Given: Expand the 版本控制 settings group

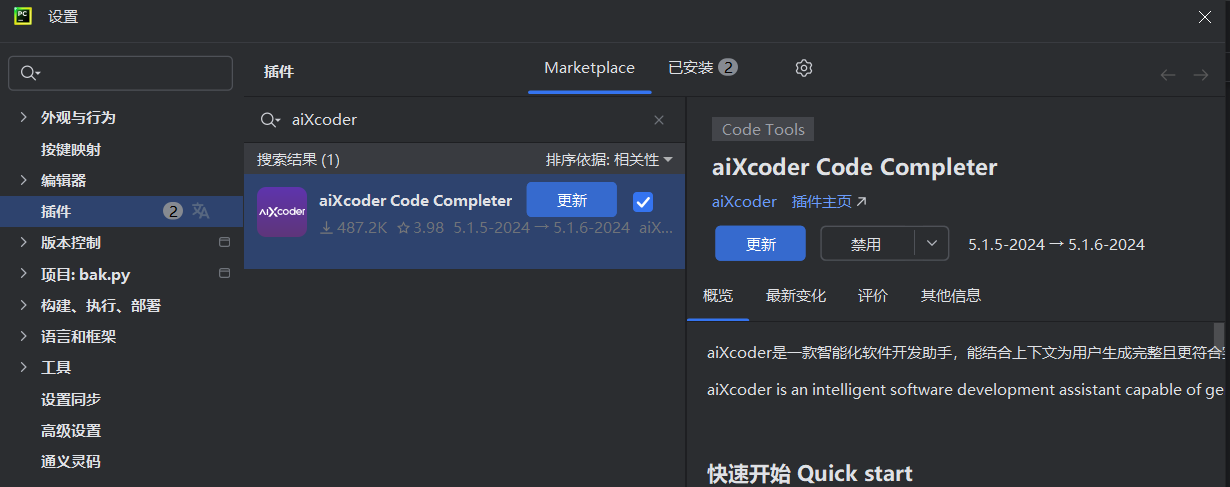Looking at the screenshot, I should [x=24, y=243].
